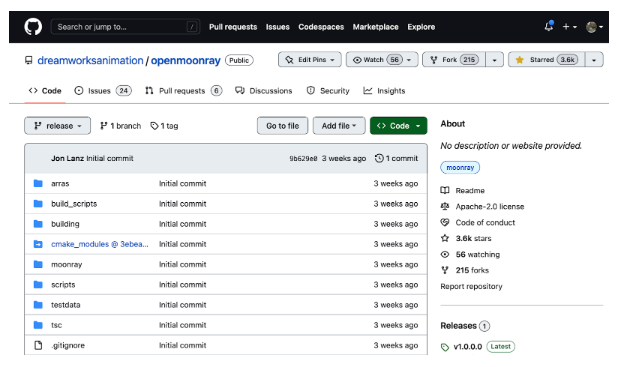Viewport: 621px width, 367px height.
Task: Open user avatar profile menu
Action: [594, 27]
